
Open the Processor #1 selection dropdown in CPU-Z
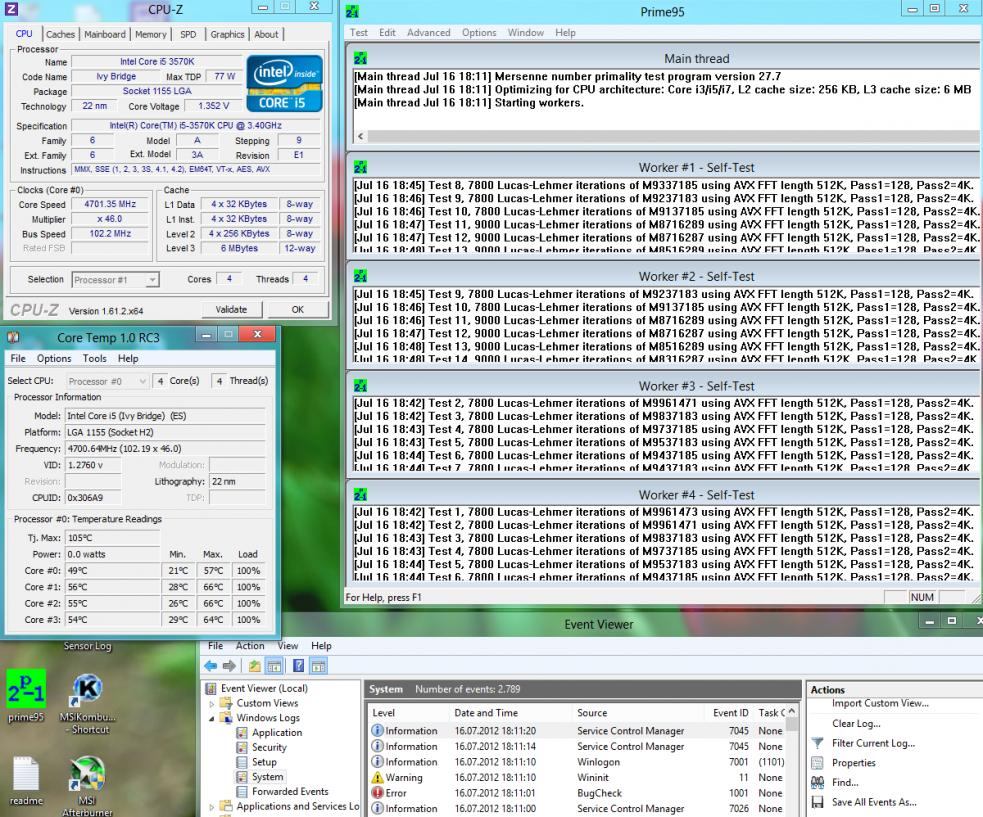pos(152,280)
